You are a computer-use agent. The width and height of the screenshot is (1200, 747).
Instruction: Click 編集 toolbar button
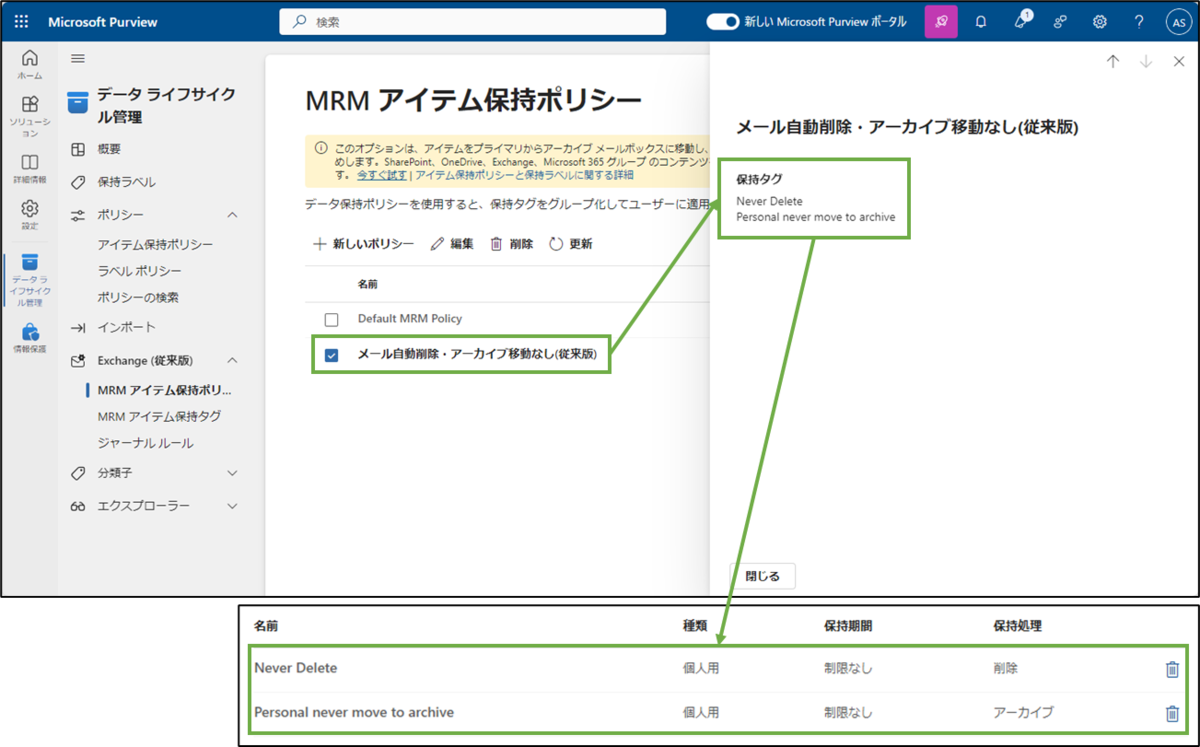[452, 244]
